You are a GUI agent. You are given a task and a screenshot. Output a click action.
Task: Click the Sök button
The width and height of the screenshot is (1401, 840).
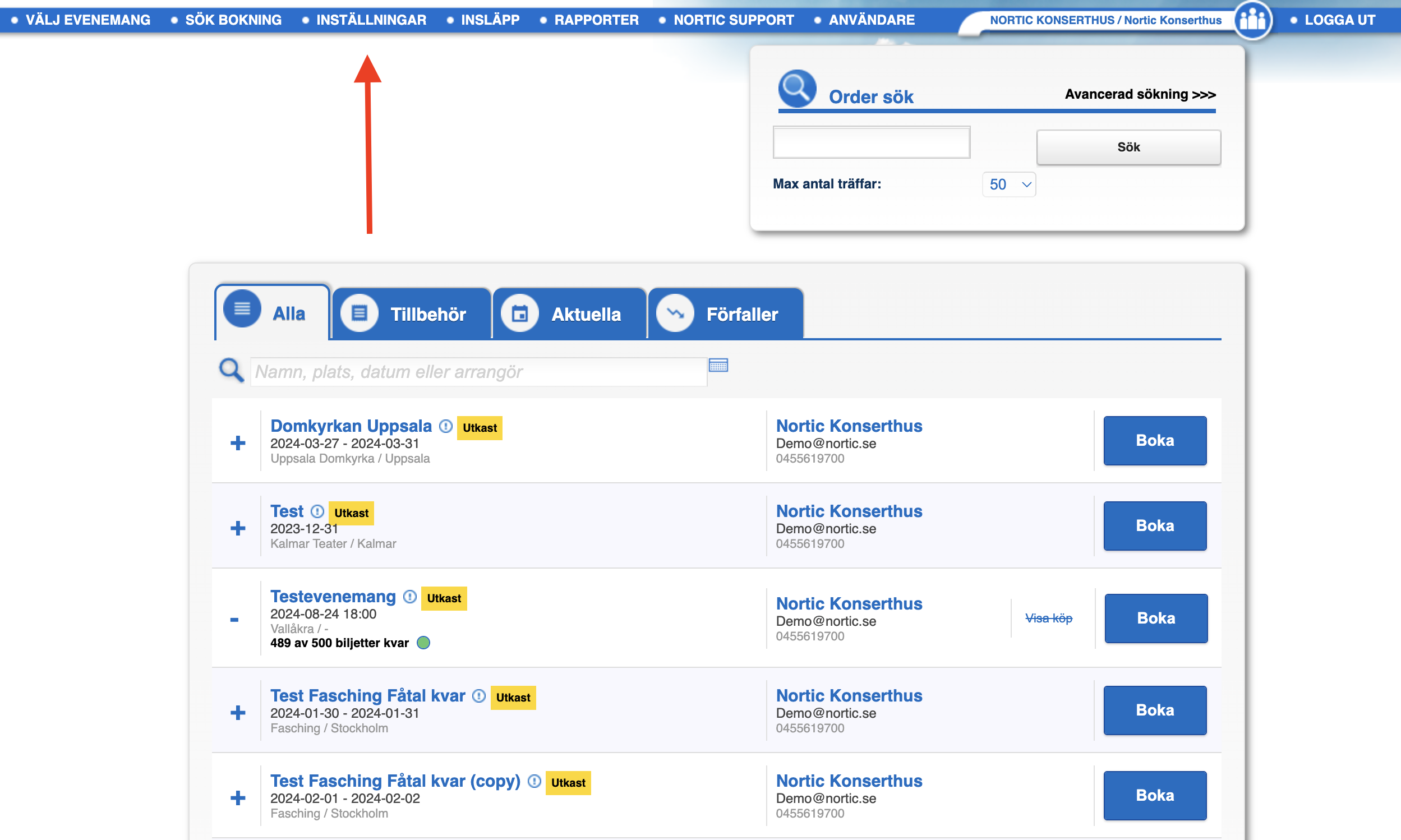1128,147
